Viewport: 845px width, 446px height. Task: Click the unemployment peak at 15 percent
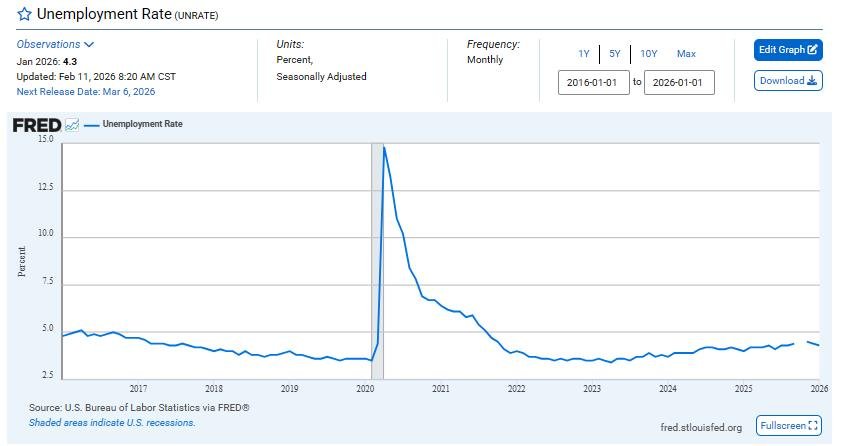pyautogui.click(x=384, y=147)
